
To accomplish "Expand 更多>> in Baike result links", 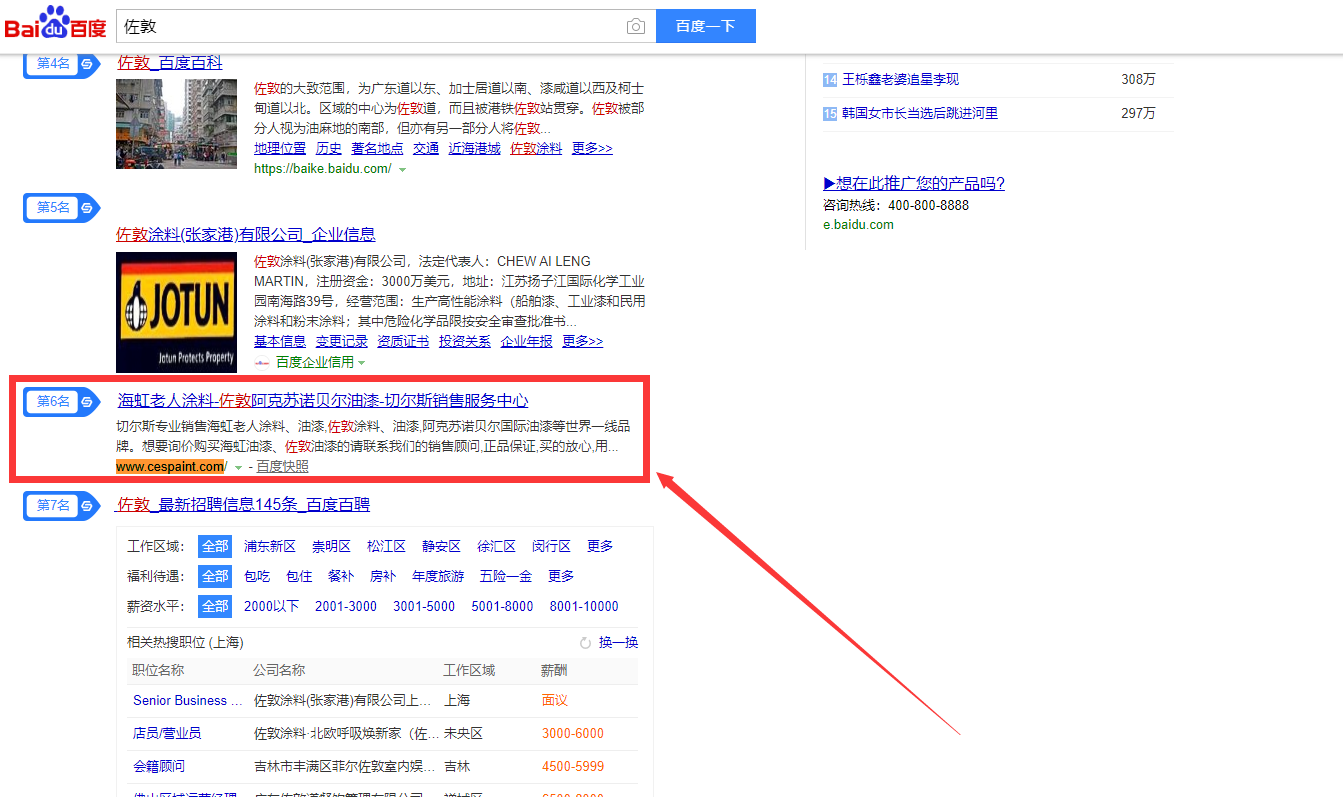I will click(592, 148).
